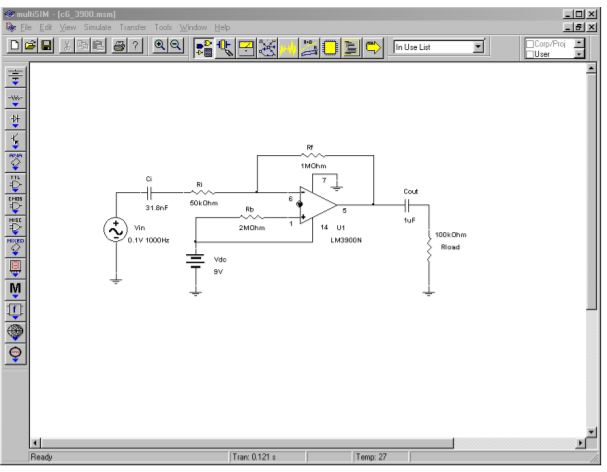Zoom in with the magnifier plus icon

159,47
